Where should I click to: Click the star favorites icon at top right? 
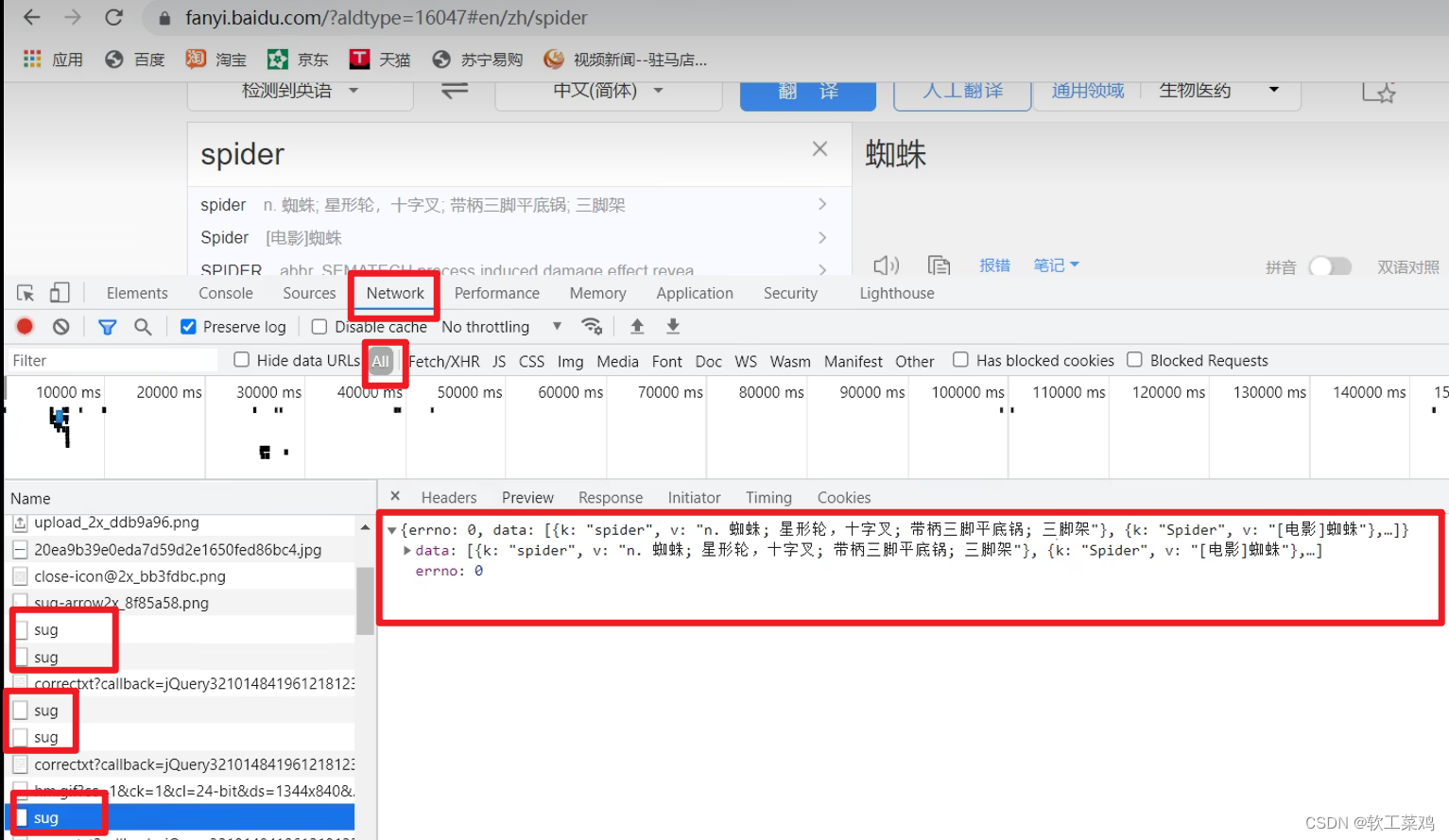click(x=1379, y=92)
